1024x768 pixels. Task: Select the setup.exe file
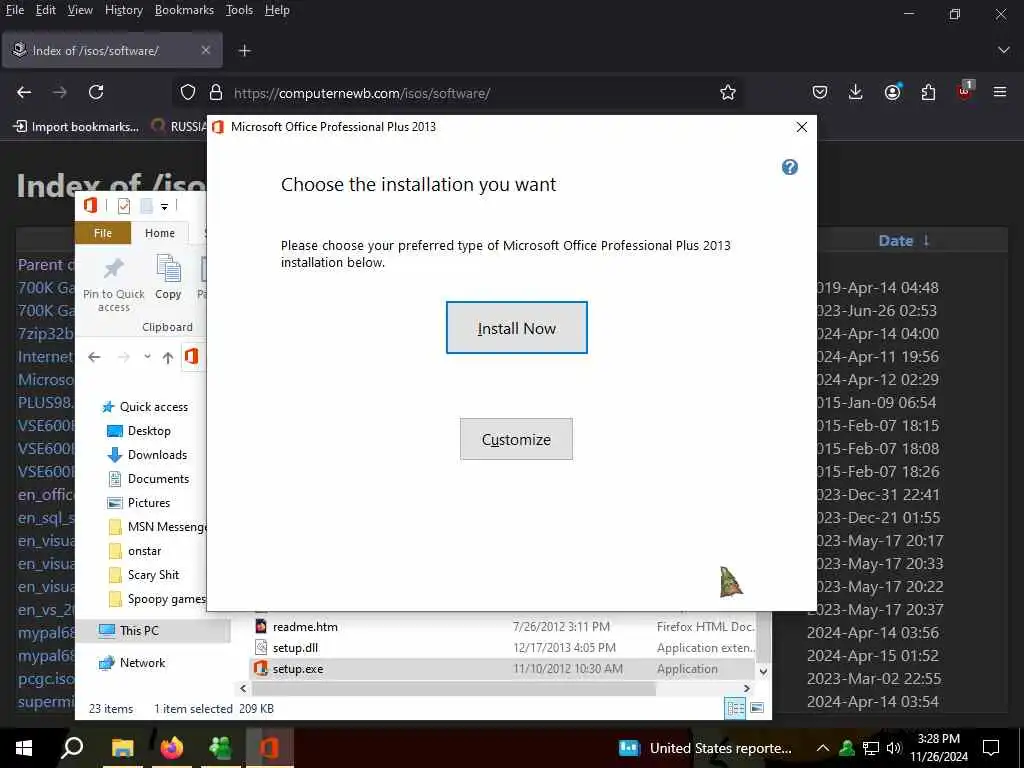(504, 669)
